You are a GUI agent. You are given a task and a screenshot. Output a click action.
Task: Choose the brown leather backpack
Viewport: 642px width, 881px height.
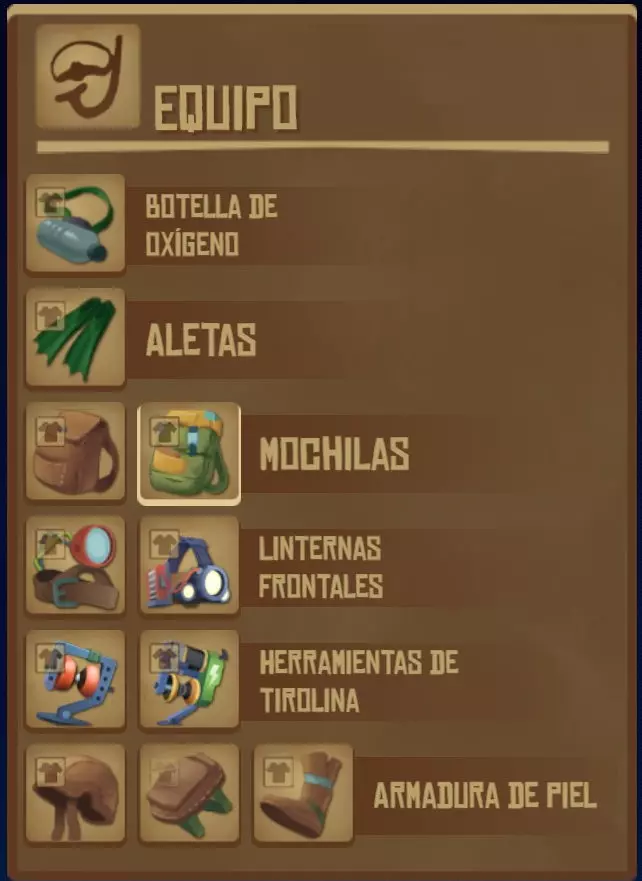click(75, 452)
